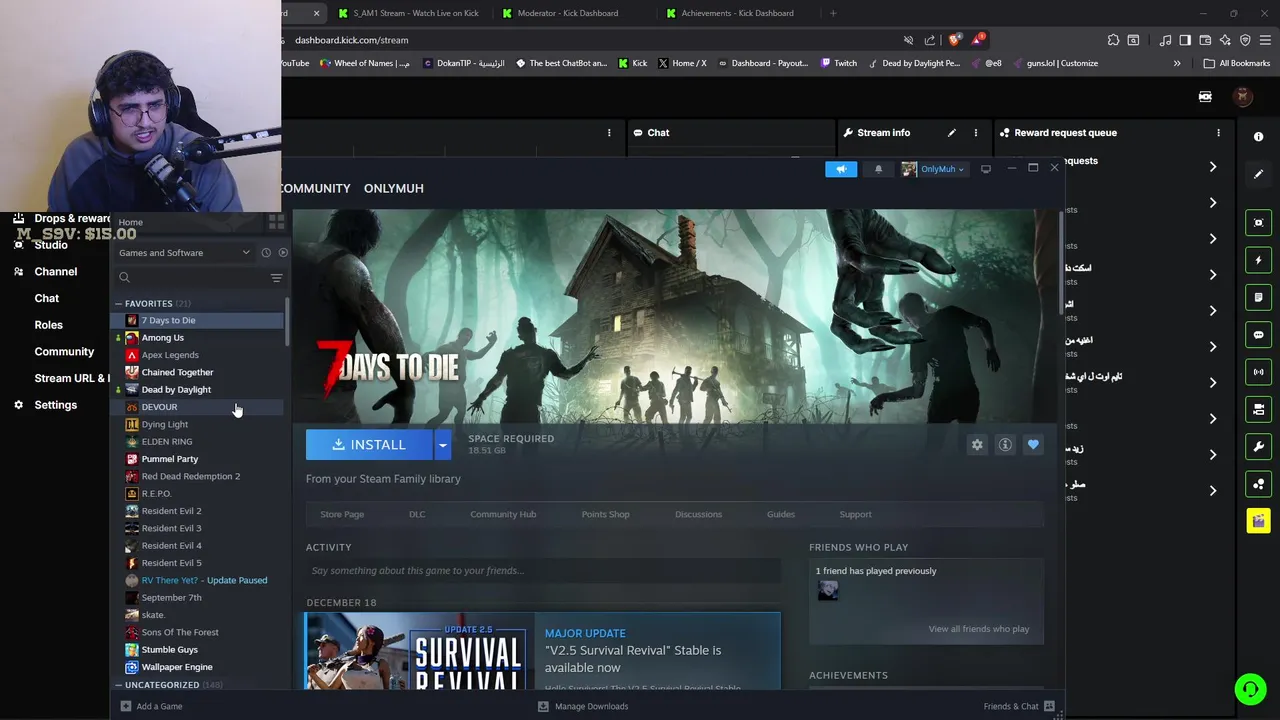Click Add a Game in Steam
This screenshot has height=720, width=1280.
tap(151, 706)
